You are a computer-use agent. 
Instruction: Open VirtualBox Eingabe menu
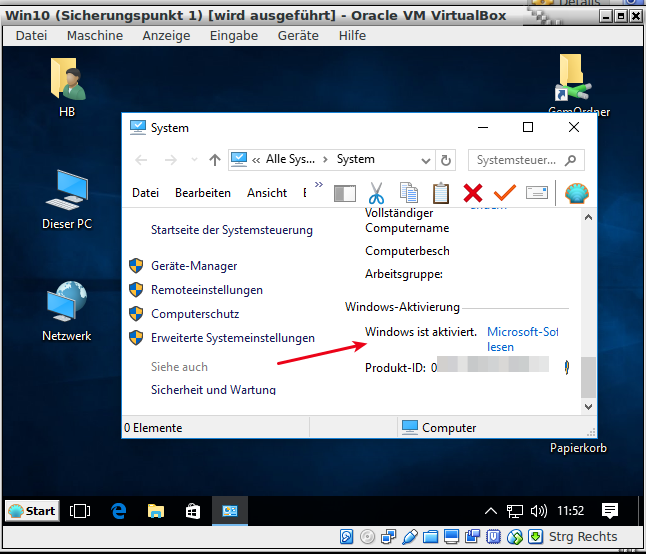coord(234,36)
